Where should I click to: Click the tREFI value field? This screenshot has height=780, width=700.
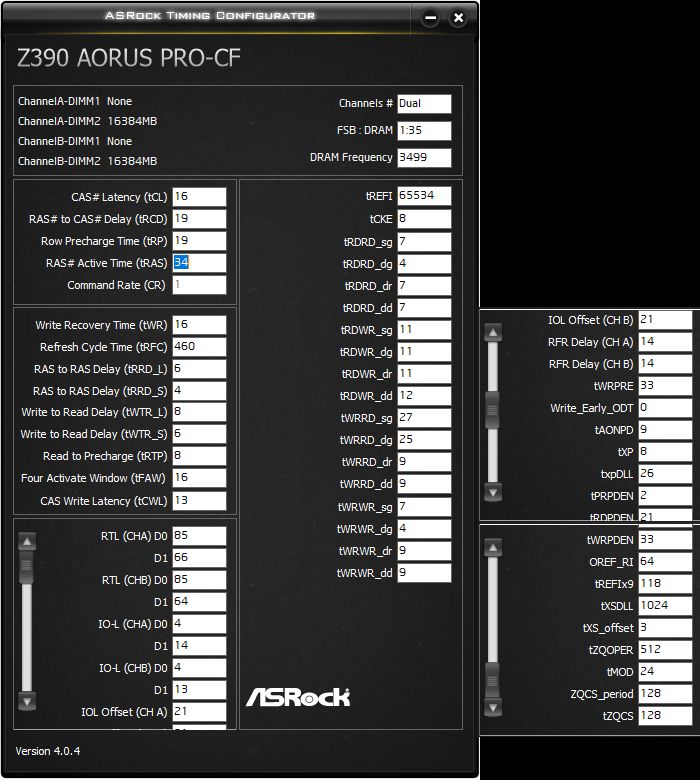tap(424, 196)
